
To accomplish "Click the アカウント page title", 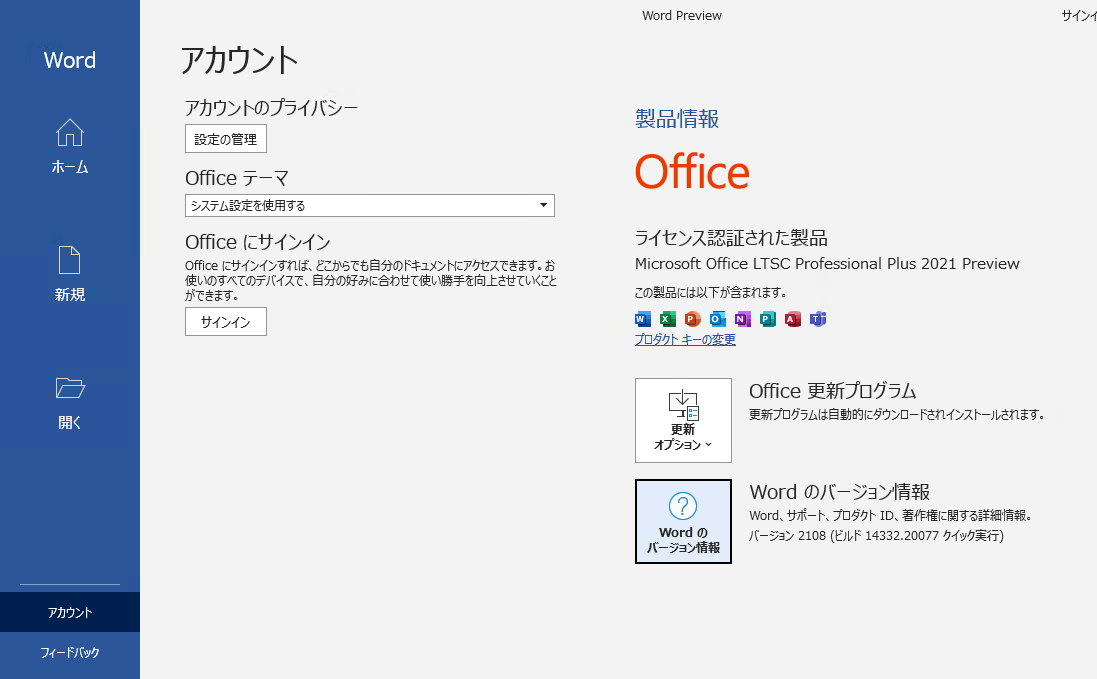I will click(239, 60).
